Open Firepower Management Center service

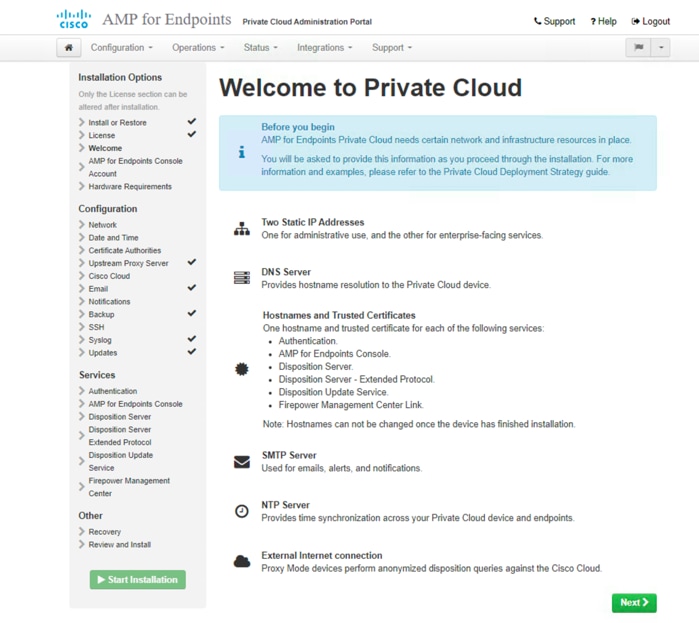pos(129,487)
